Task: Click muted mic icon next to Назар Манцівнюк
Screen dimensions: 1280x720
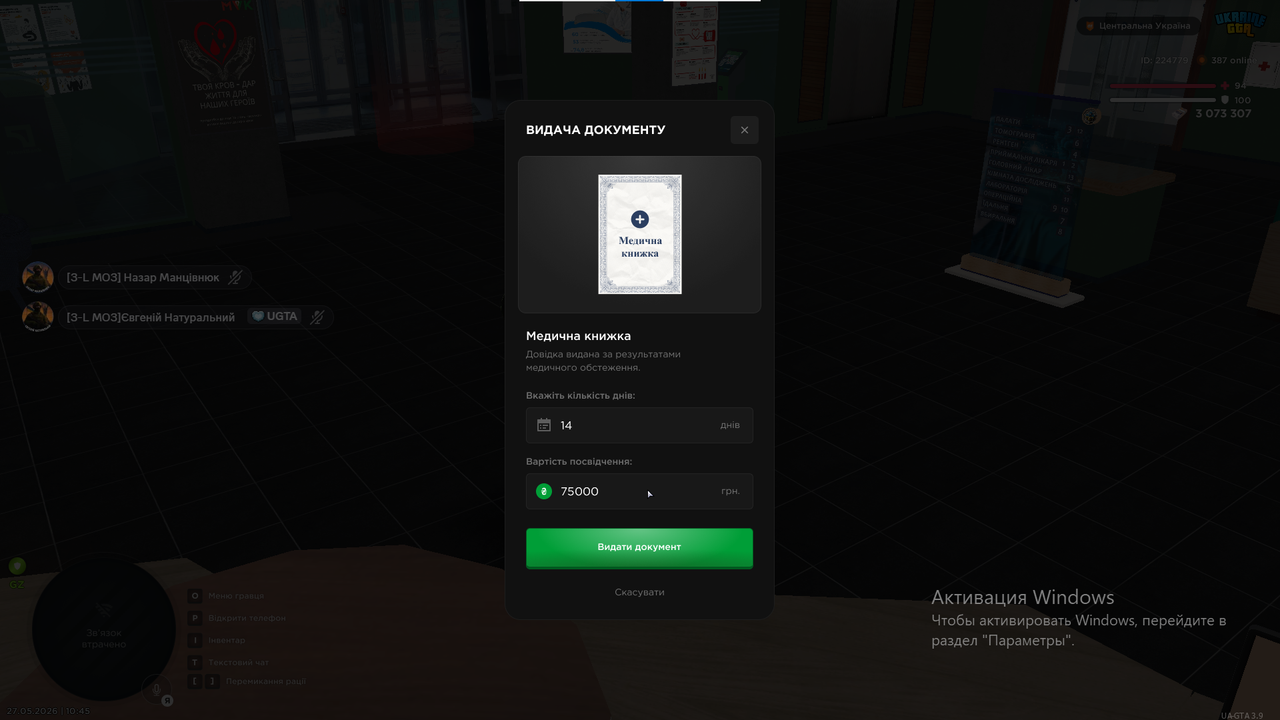Action: [x=235, y=277]
